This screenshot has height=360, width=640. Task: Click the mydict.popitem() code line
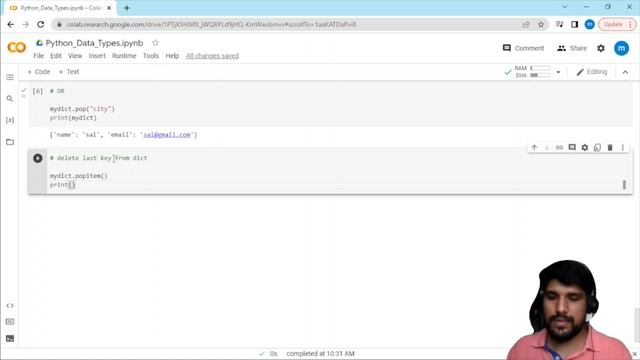point(79,176)
